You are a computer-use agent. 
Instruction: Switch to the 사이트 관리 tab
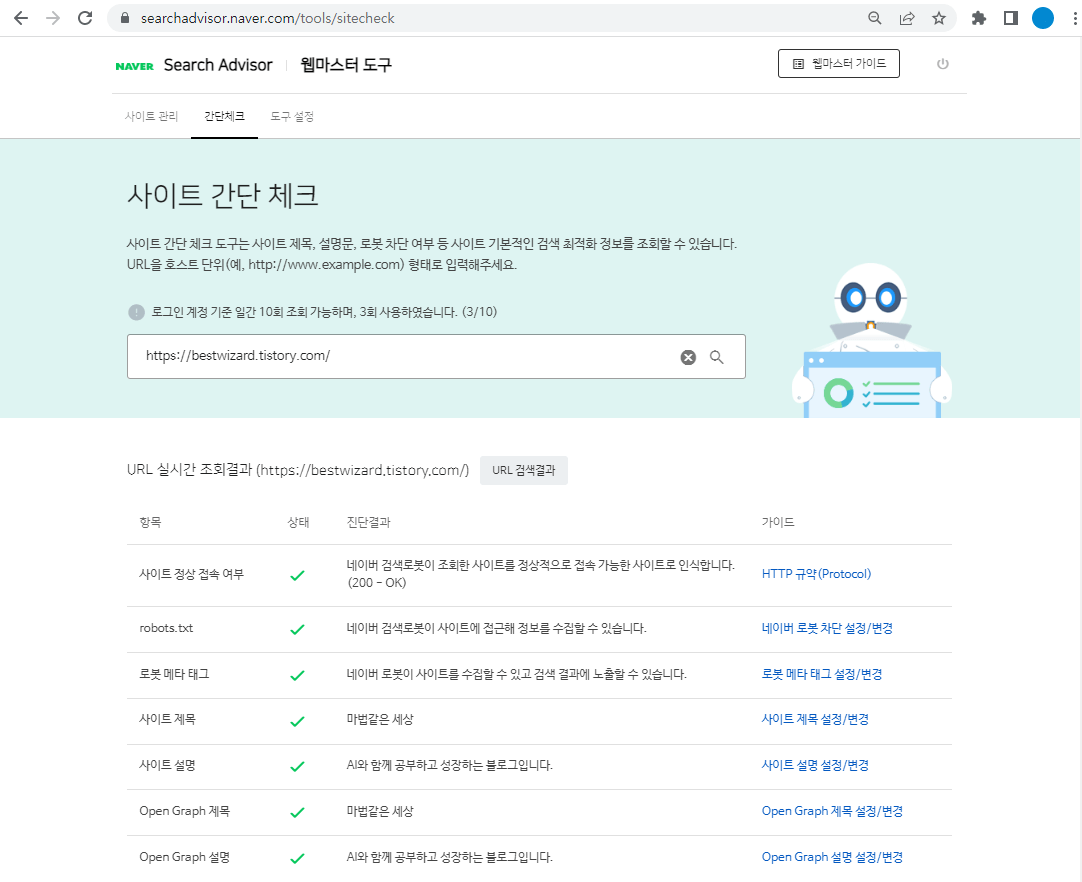[x=151, y=116]
